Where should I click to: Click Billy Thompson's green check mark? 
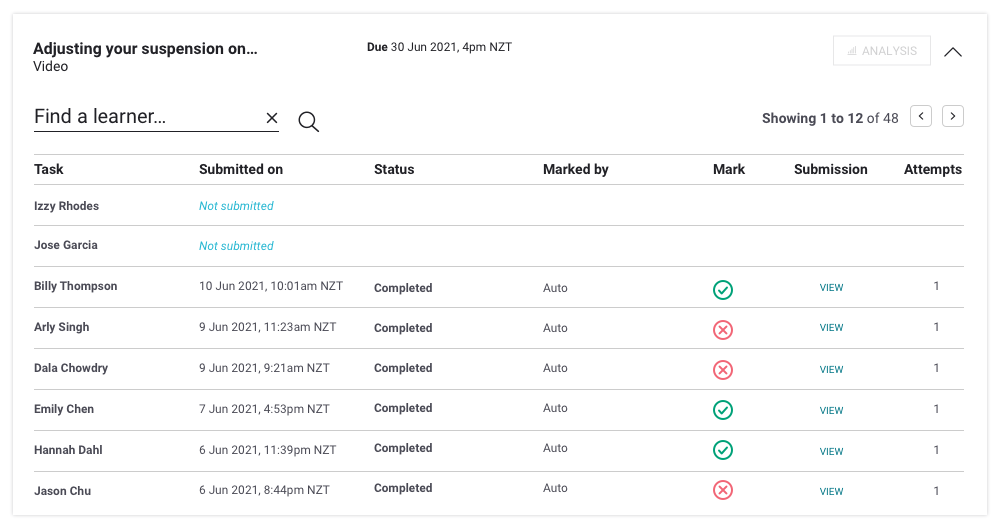723,290
